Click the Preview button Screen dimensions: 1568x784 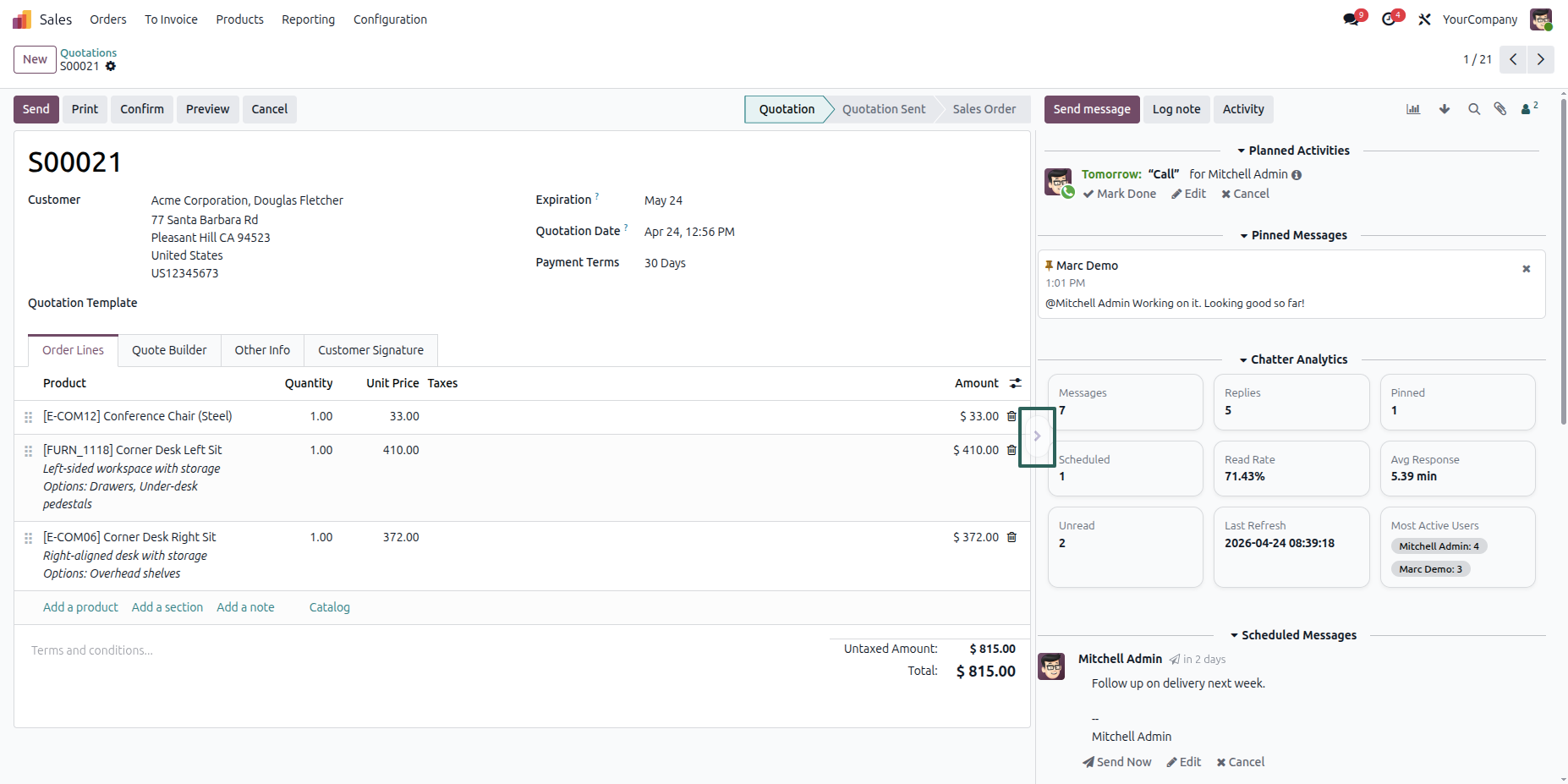pos(207,109)
